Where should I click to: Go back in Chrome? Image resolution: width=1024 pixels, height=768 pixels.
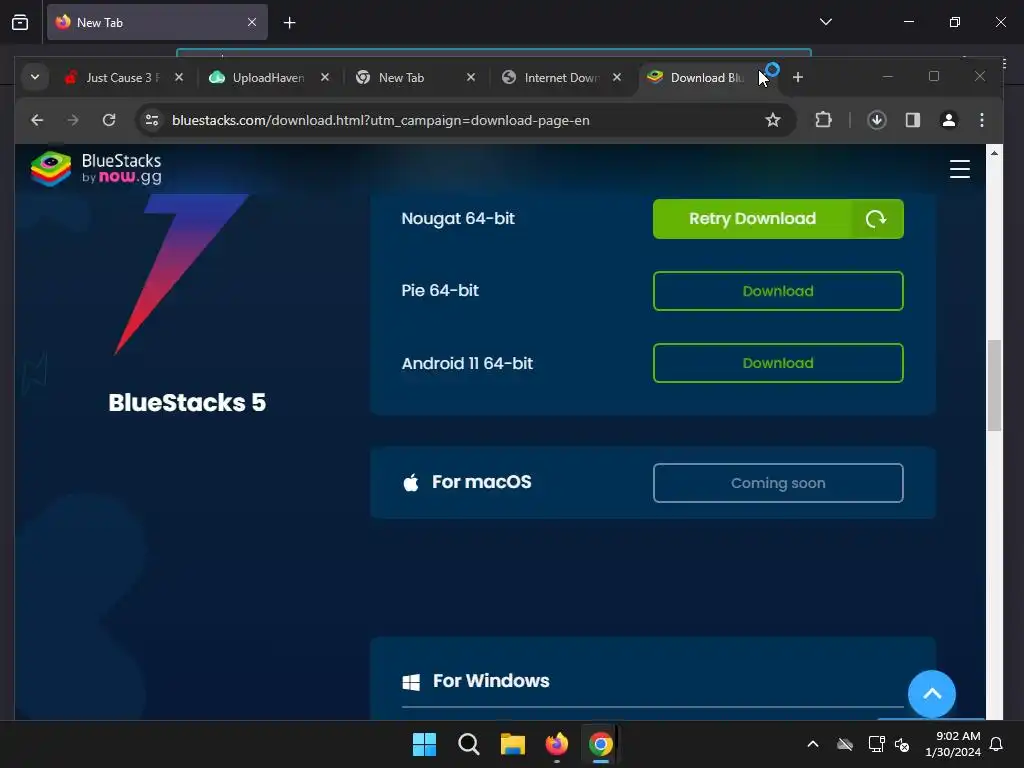tap(37, 120)
